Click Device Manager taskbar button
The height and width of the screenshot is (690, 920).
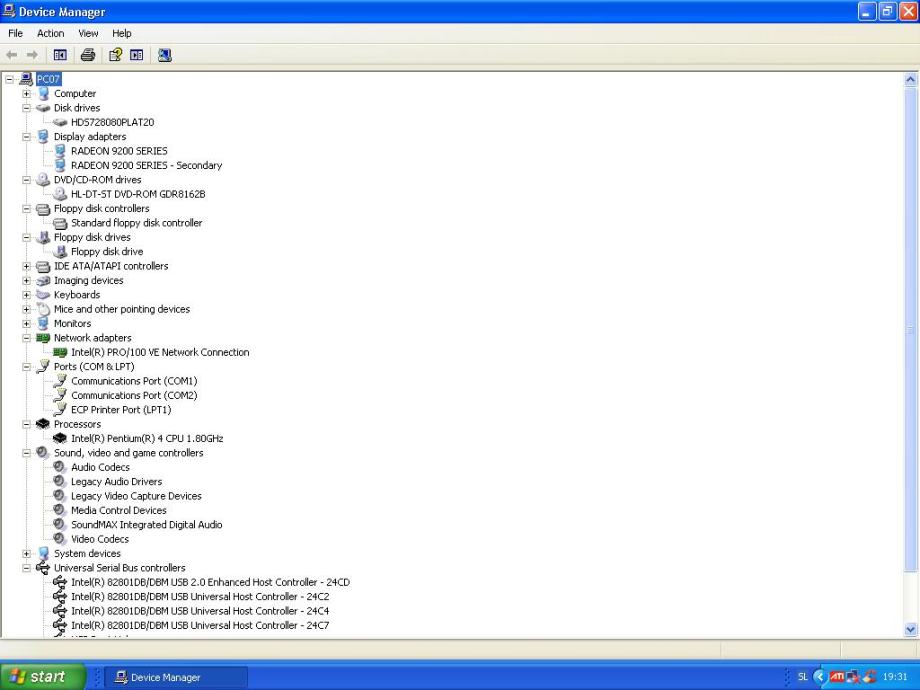coord(176,677)
